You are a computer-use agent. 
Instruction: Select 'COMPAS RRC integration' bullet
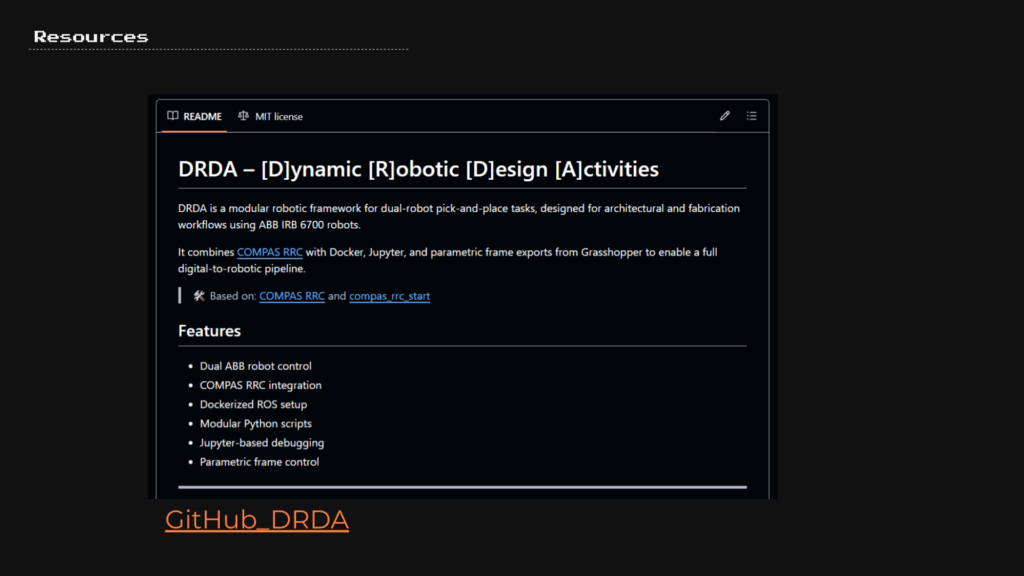[261, 385]
